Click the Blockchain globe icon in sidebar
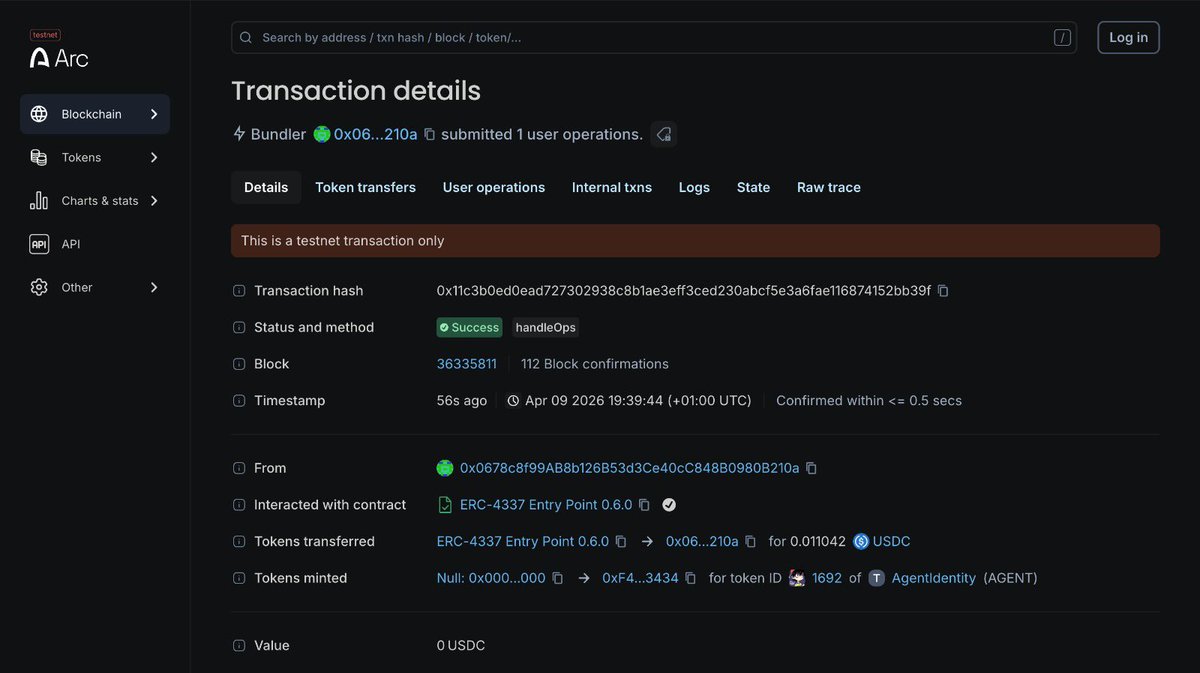 pos(39,114)
